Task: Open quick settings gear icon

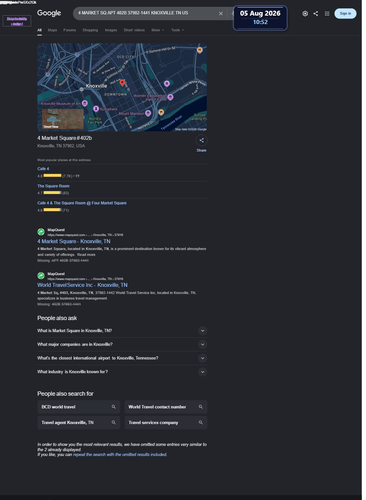Action: coord(305,14)
